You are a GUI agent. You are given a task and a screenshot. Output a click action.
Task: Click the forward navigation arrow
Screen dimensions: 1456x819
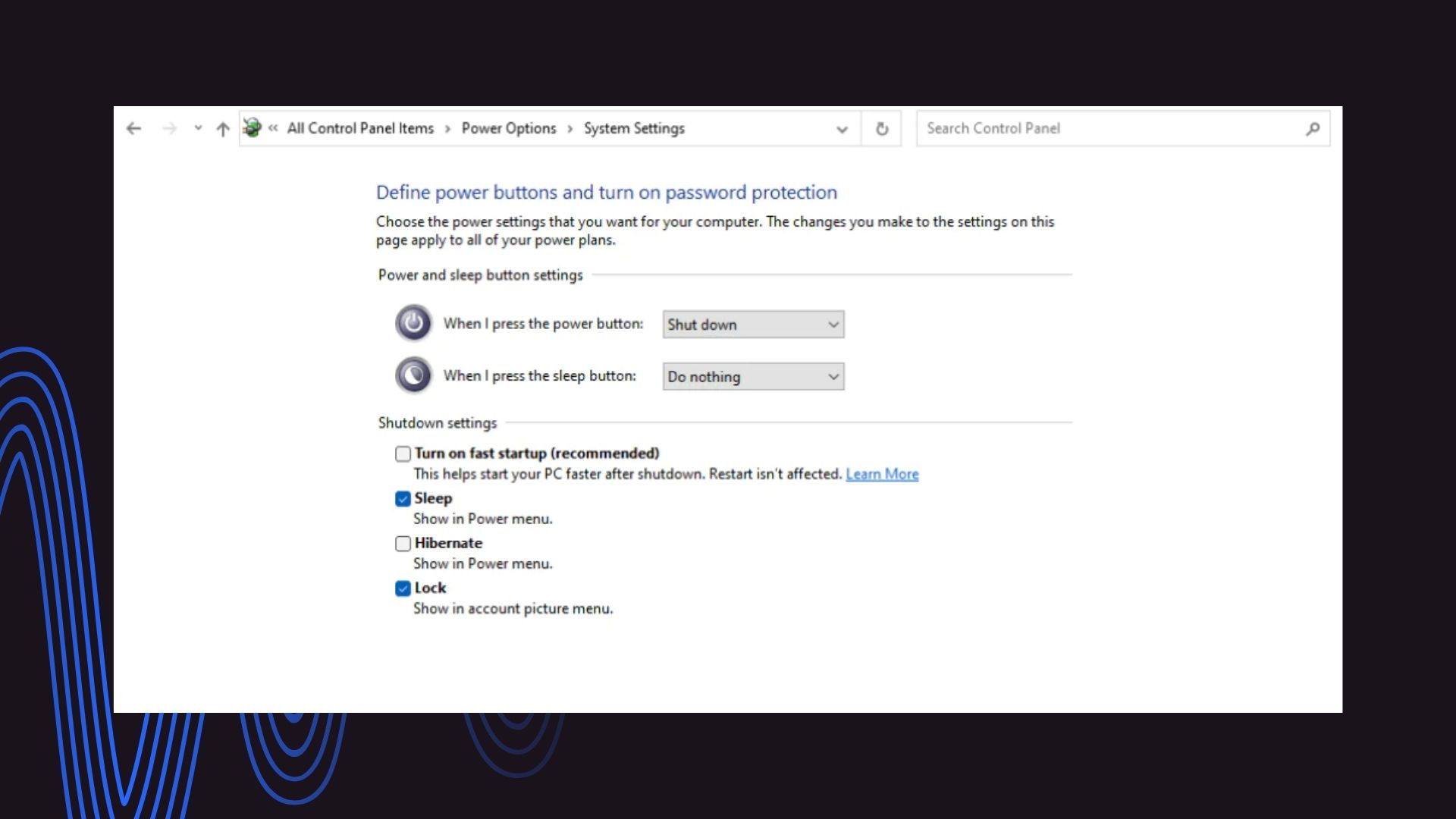click(169, 129)
